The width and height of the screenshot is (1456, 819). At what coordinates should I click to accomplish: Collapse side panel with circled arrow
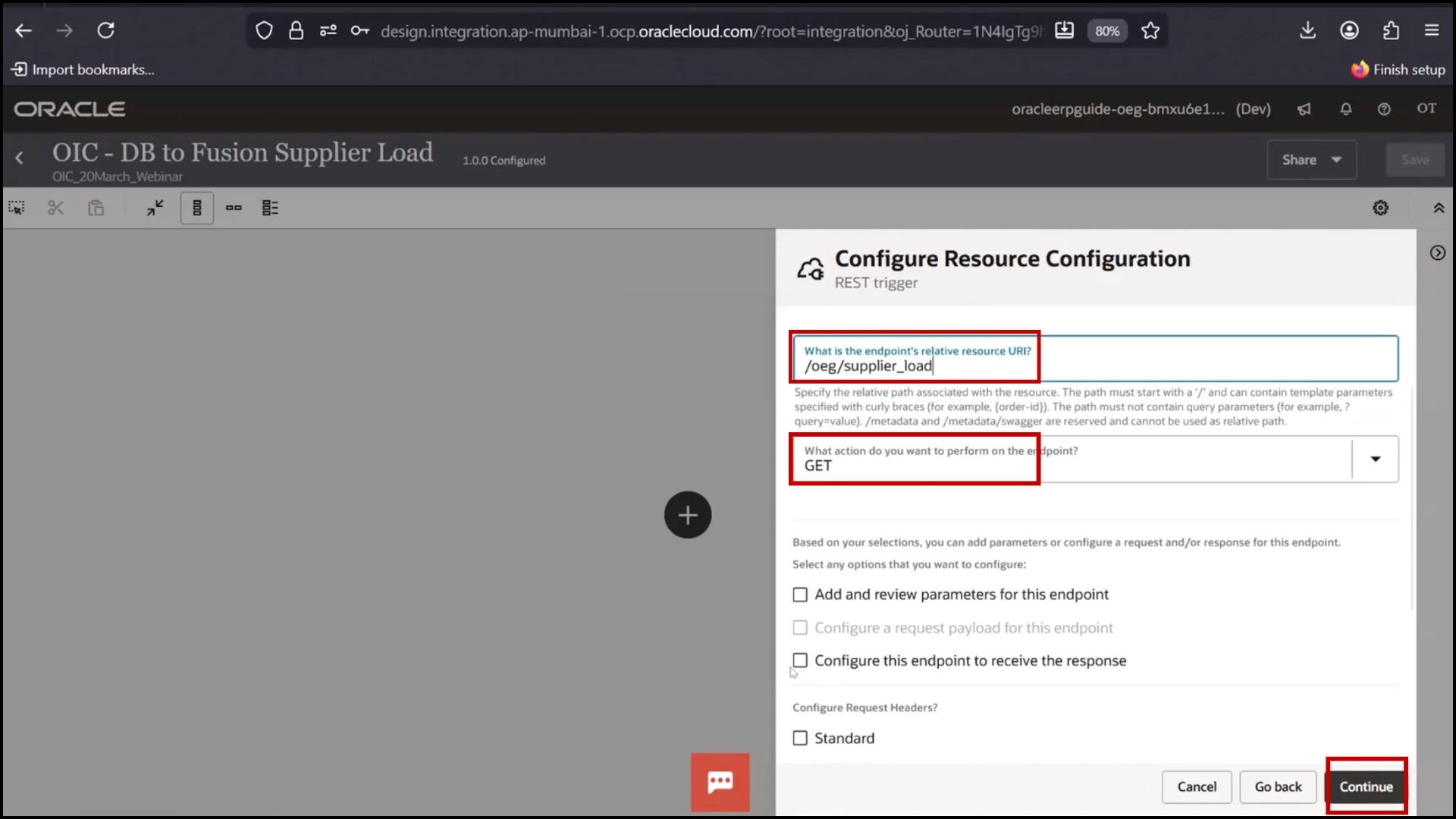pyautogui.click(x=1437, y=253)
